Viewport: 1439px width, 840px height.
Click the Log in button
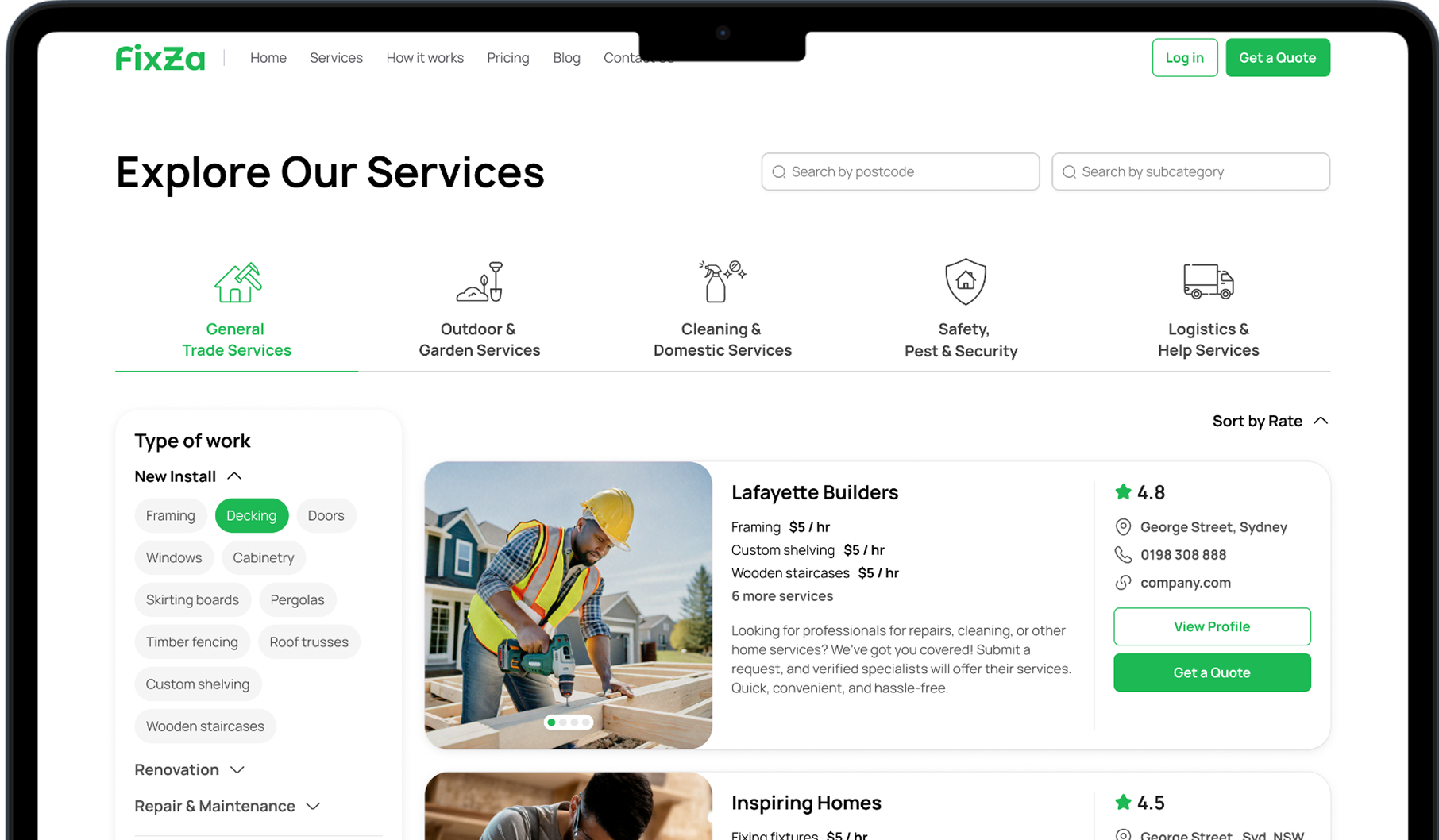click(x=1184, y=58)
